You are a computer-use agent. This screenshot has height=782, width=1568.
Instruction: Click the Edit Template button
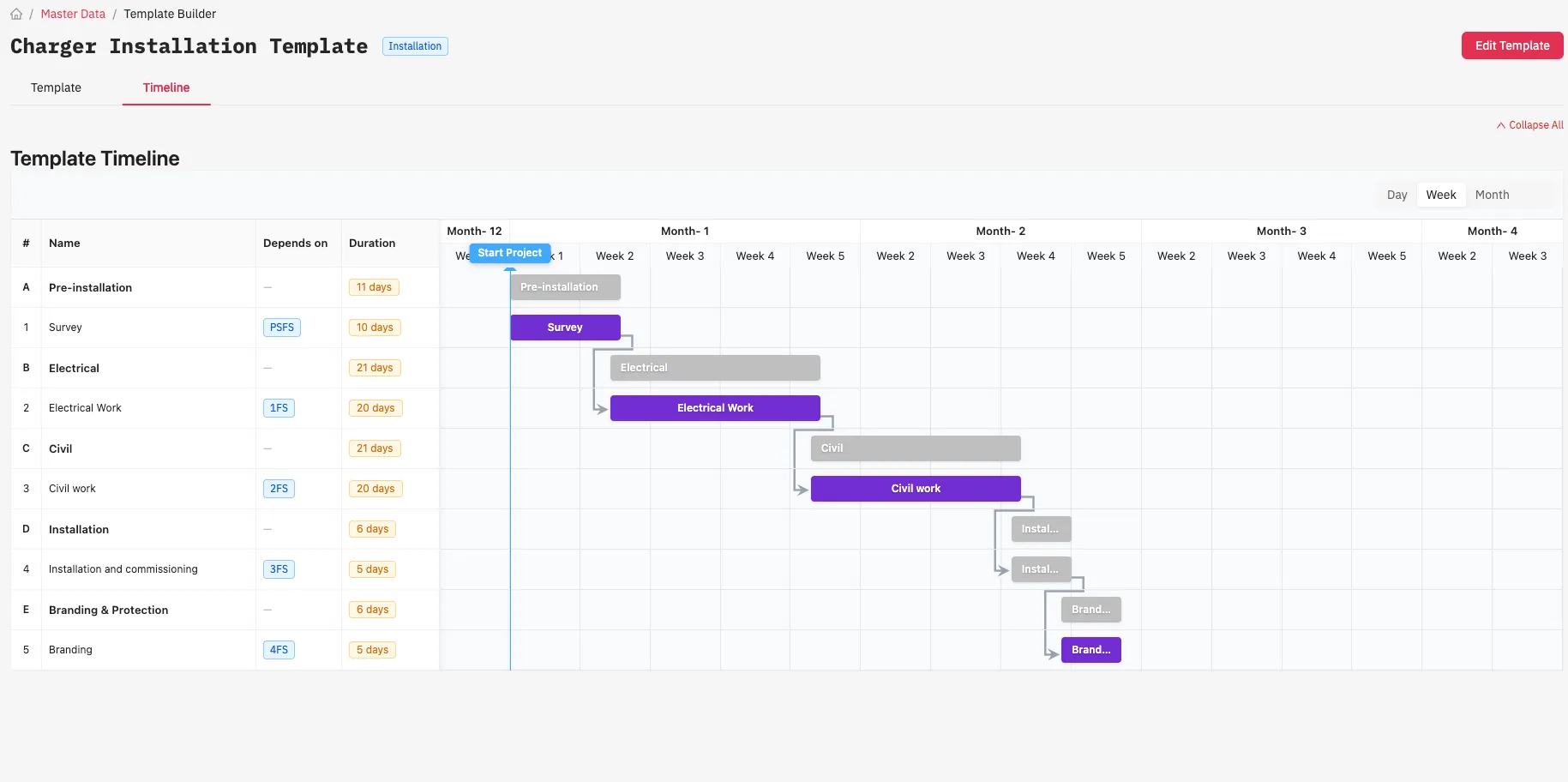[x=1512, y=45]
